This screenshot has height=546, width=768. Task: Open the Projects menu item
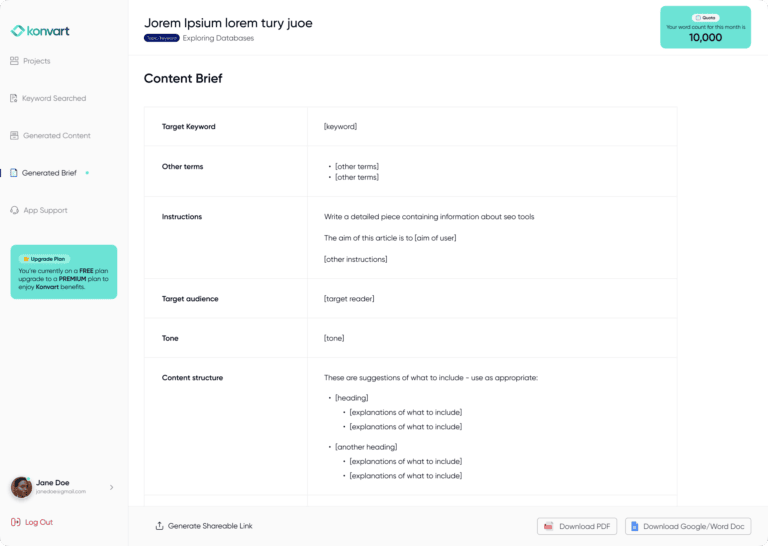[37, 61]
